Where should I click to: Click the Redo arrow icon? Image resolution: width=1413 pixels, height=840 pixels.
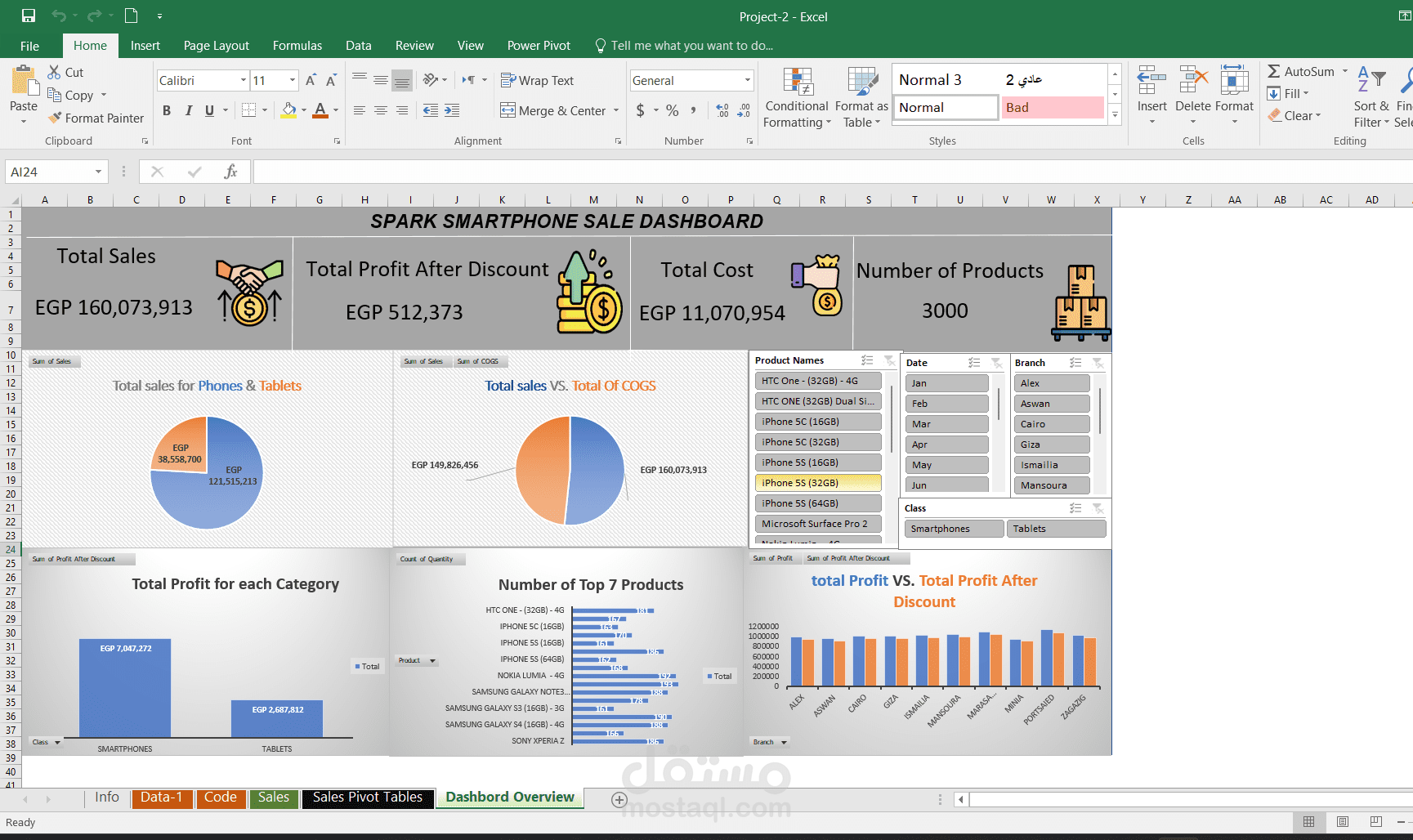tap(94, 16)
